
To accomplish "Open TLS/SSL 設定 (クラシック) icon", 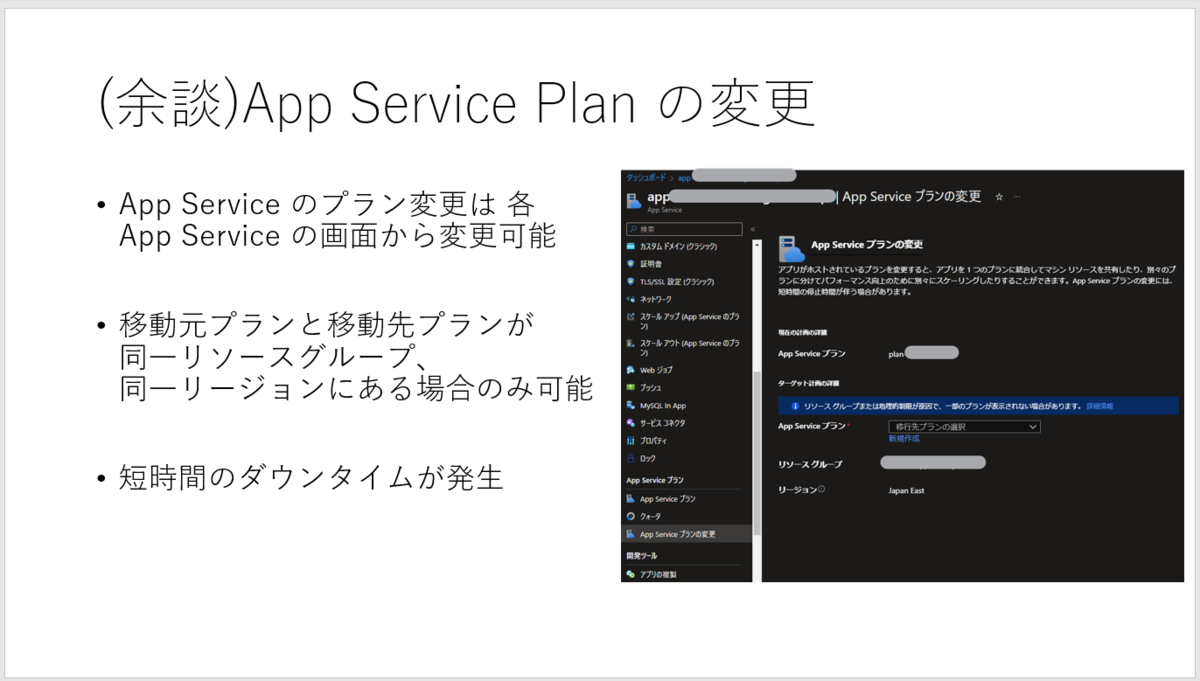I will click(x=630, y=282).
